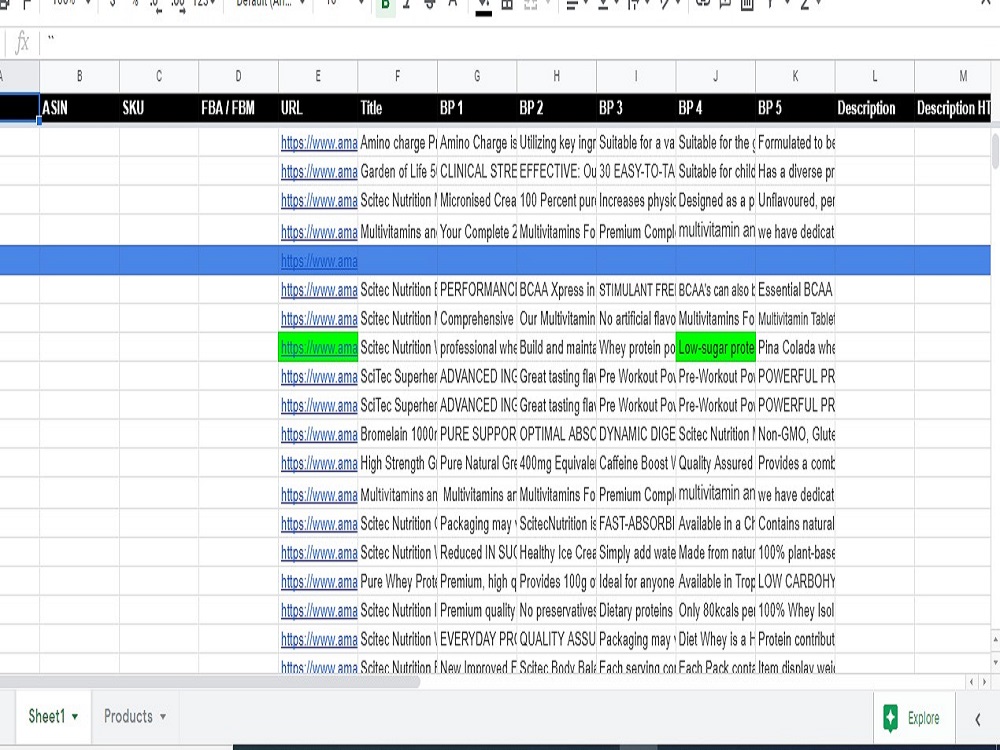Select the BP 1 header cell
Screen dimensions: 1000x750
tap(476, 108)
